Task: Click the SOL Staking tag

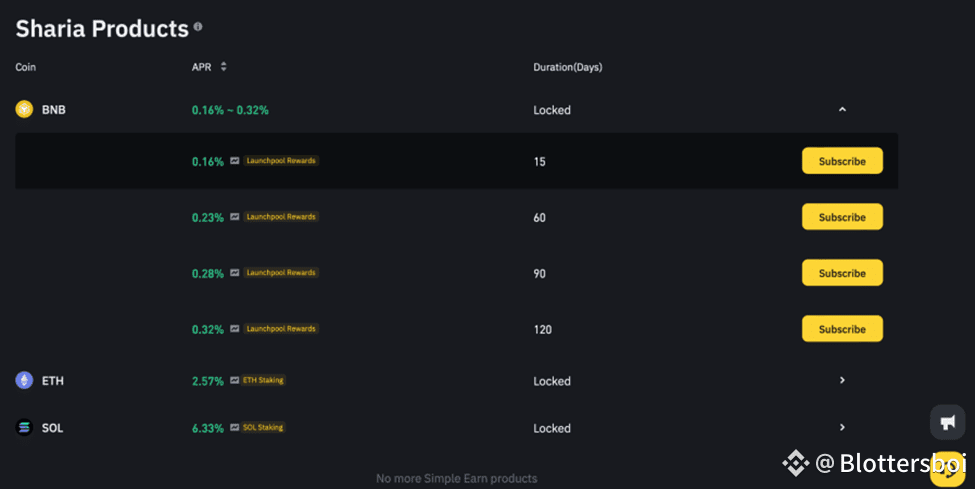Action: pyautogui.click(x=264, y=427)
